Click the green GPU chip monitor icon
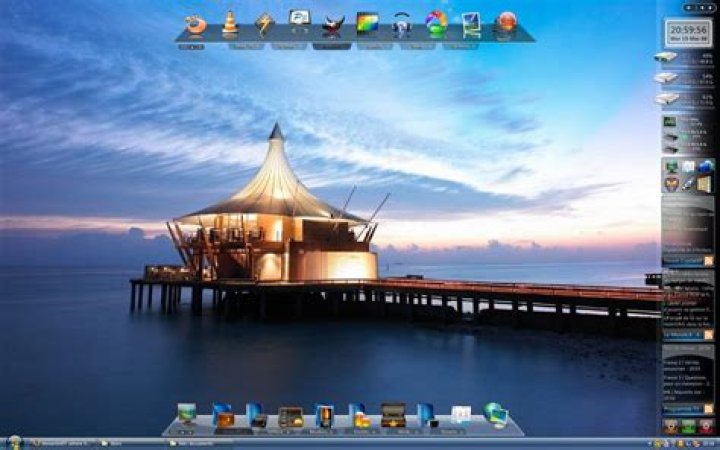Image resolution: width=720 pixels, height=450 pixels. pyautogui.click(x=669, y=122)
